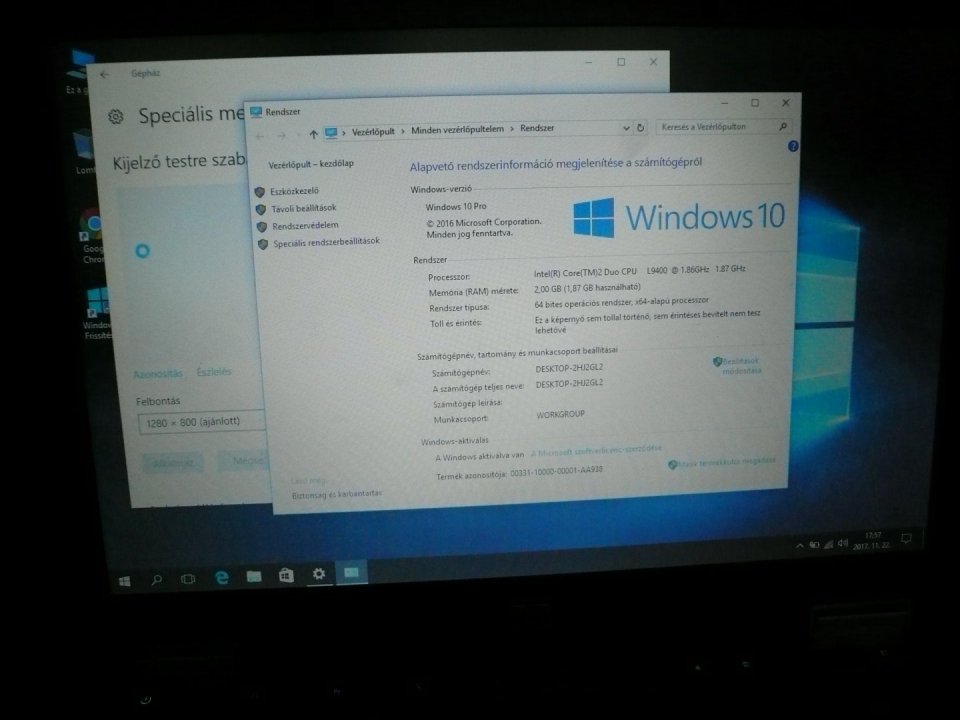Go to Vezérlőpult – kezdőlap

[311, 163]
